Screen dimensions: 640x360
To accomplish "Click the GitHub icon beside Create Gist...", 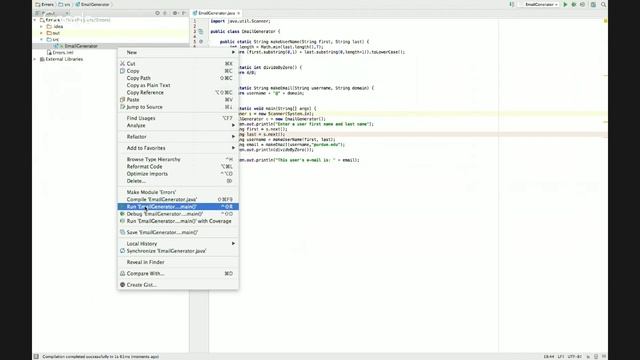I will (x=122, y=284).
